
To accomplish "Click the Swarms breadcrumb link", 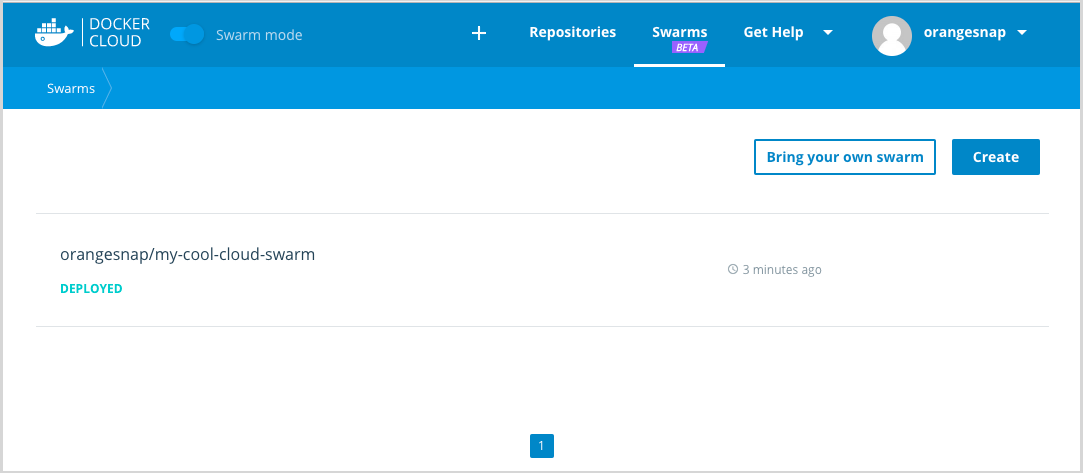I will tap(71, 88).
